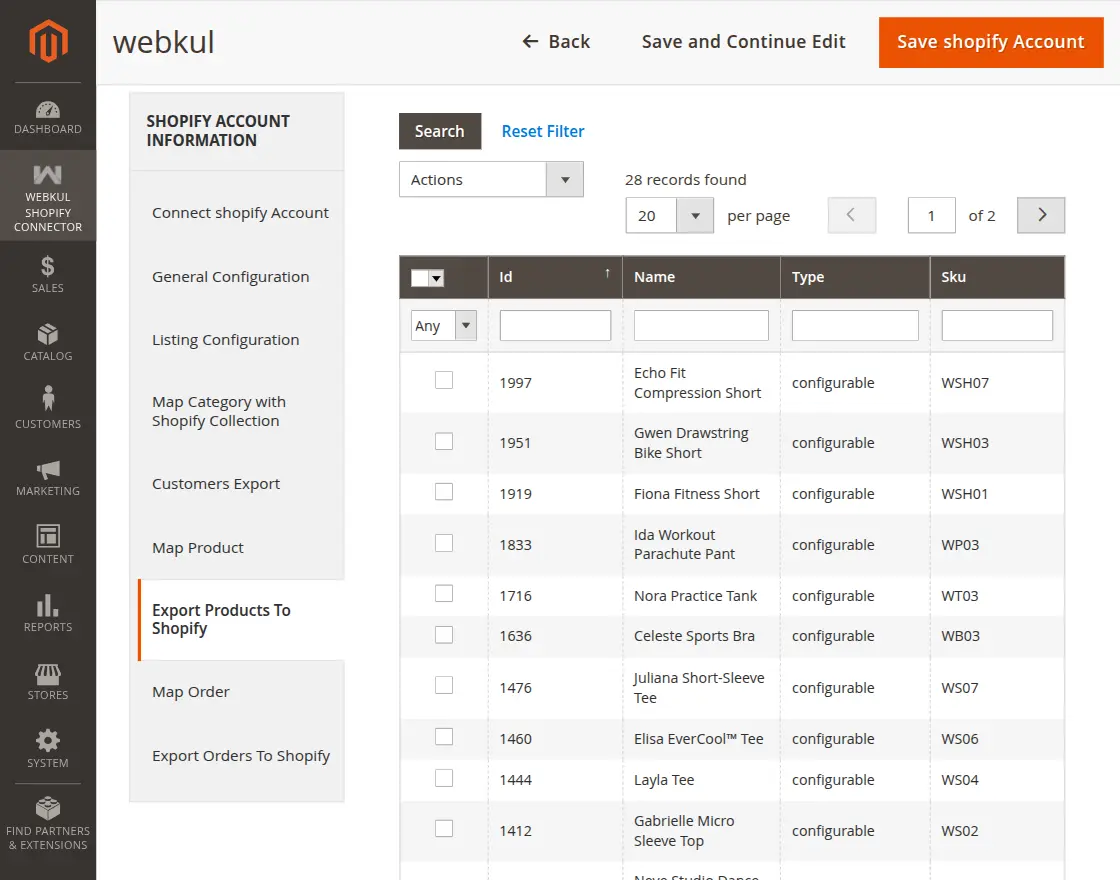Image resolution: width=1120 pixels, height=880 pixels.
Task: Tick checkbox for Gwen Drawstring Bike Short
Action: (444, 441)
